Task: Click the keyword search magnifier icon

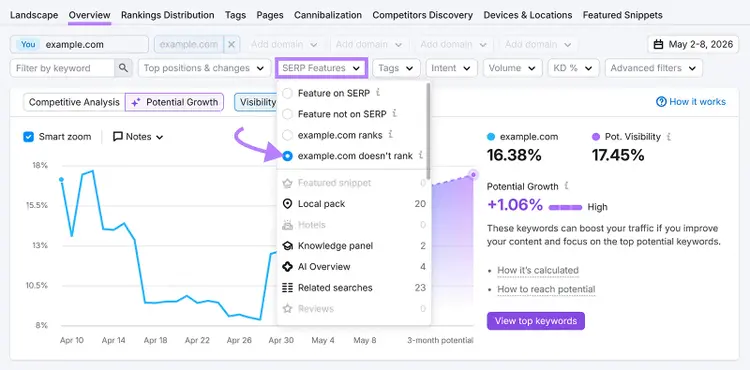Action: pyautogui.click(x=123, y=68)
